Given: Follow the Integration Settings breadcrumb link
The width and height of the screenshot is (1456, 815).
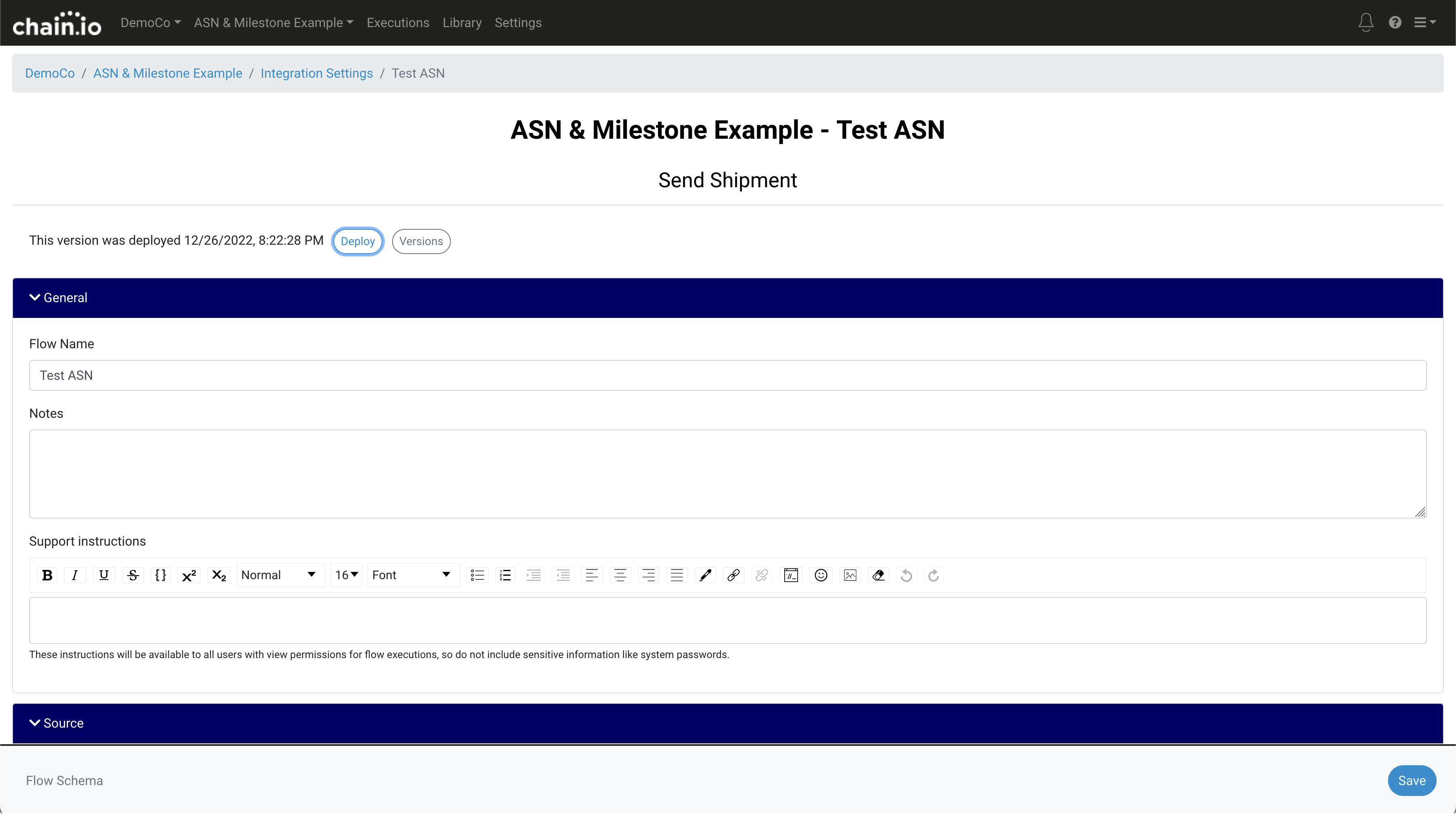Looking at the screenshot, I should point(316,74).
